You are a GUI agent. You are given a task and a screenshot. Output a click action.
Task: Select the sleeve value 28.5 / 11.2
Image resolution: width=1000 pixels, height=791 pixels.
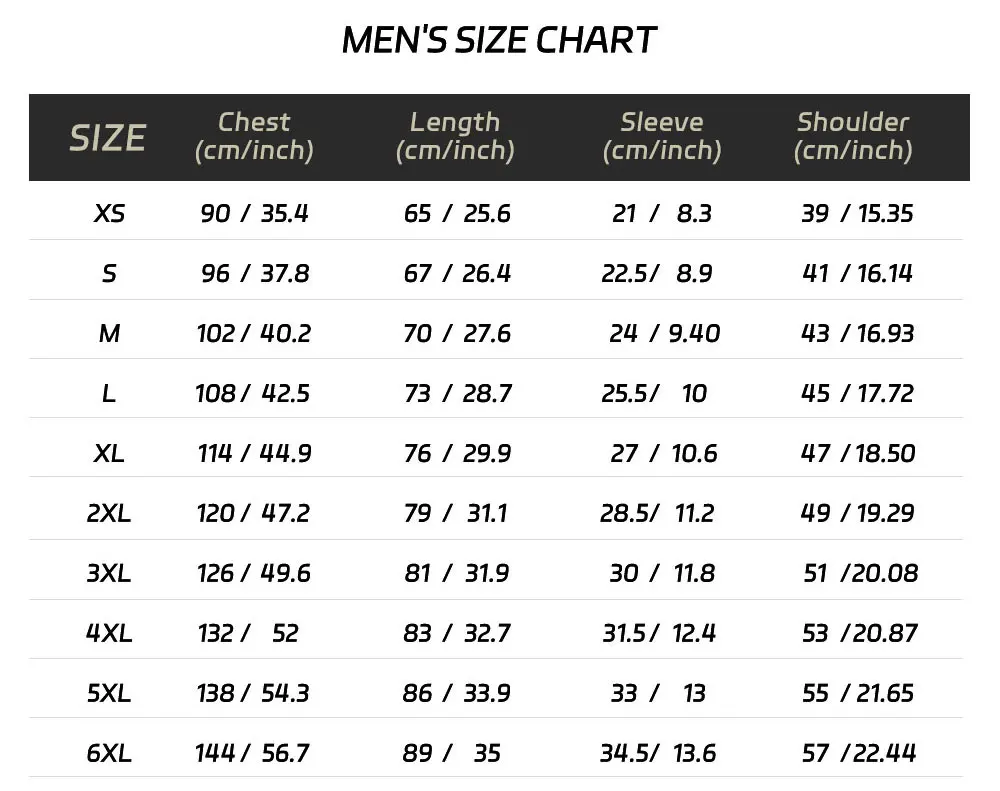tap(657, 513)
